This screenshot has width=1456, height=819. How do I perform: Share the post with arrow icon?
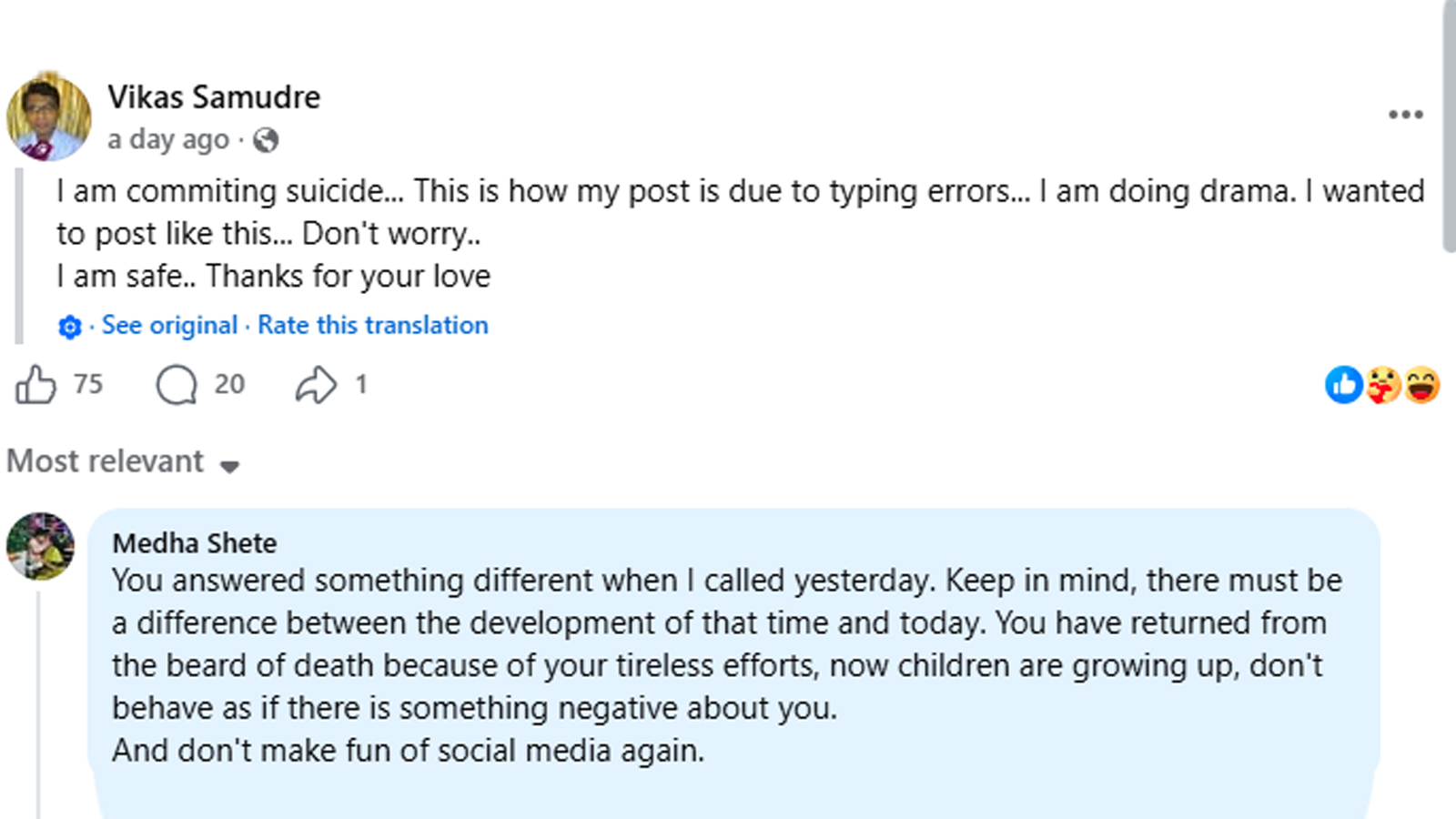tap(316, 384)
